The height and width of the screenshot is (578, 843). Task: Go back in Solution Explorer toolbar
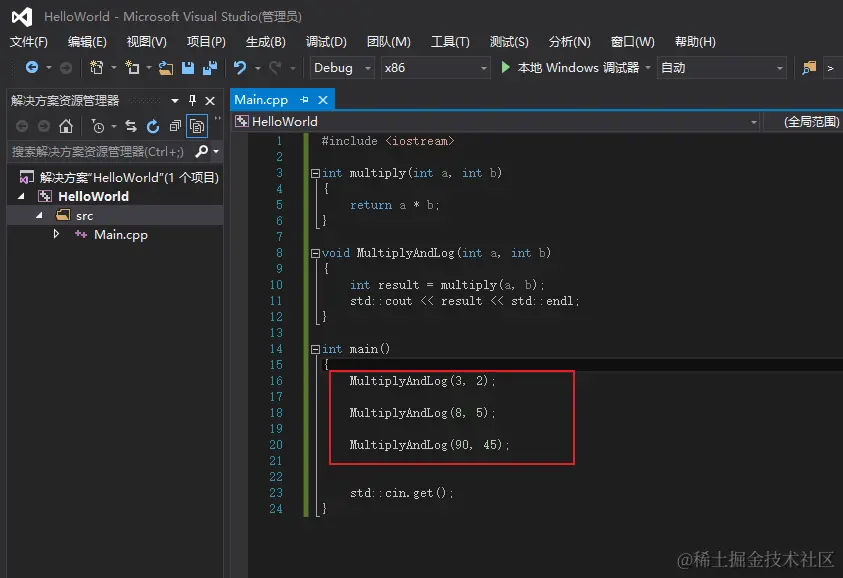[x=22, y=126]
